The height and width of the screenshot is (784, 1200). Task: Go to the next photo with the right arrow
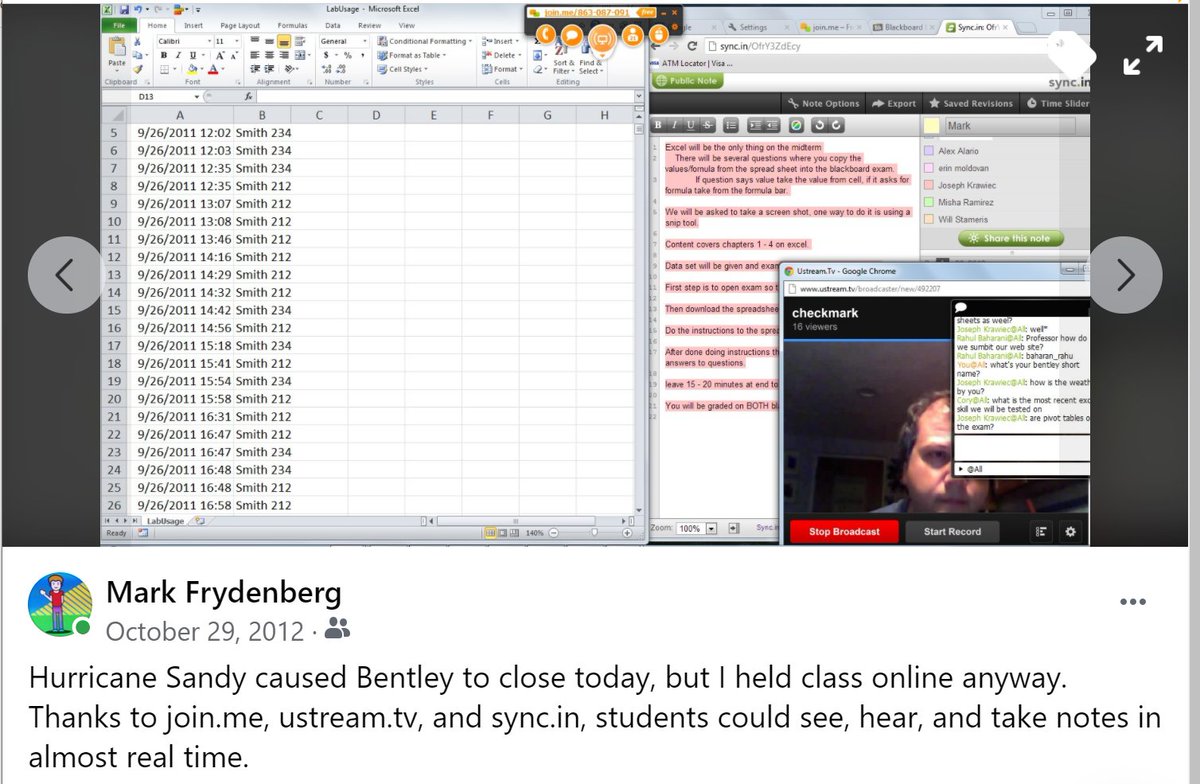coord(1125,275)
